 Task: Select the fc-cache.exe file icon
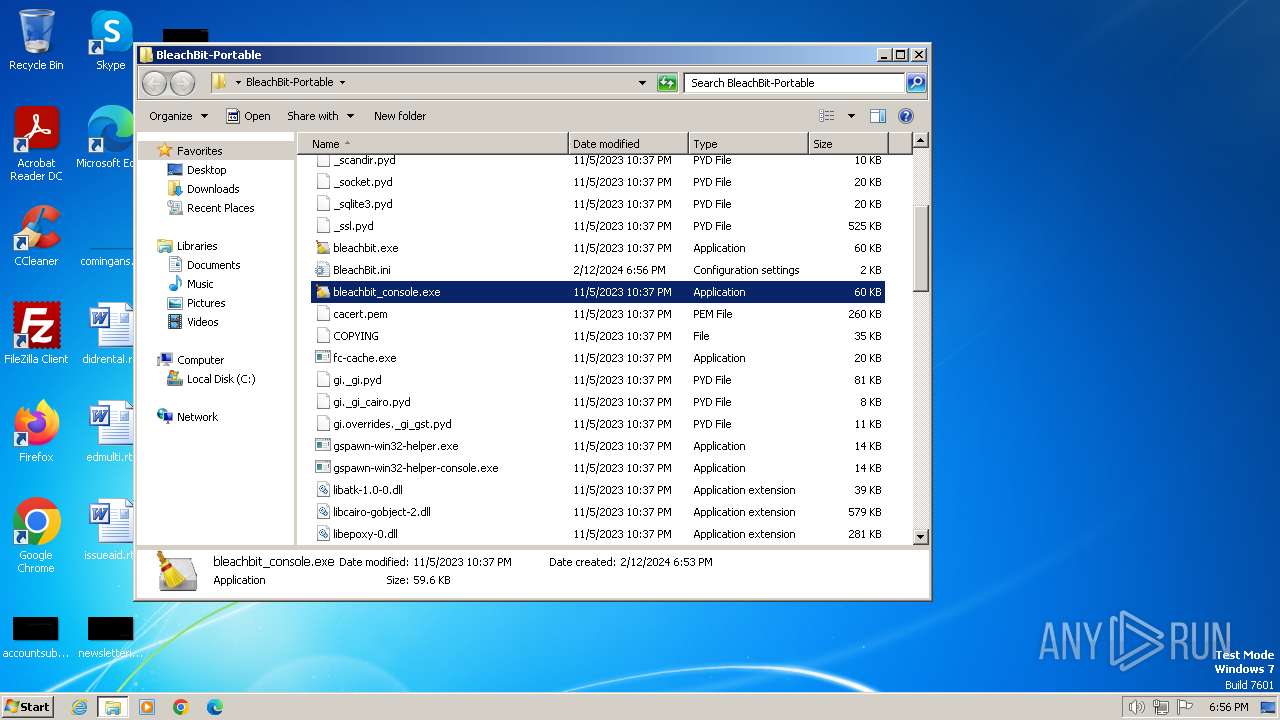[322, 358]
